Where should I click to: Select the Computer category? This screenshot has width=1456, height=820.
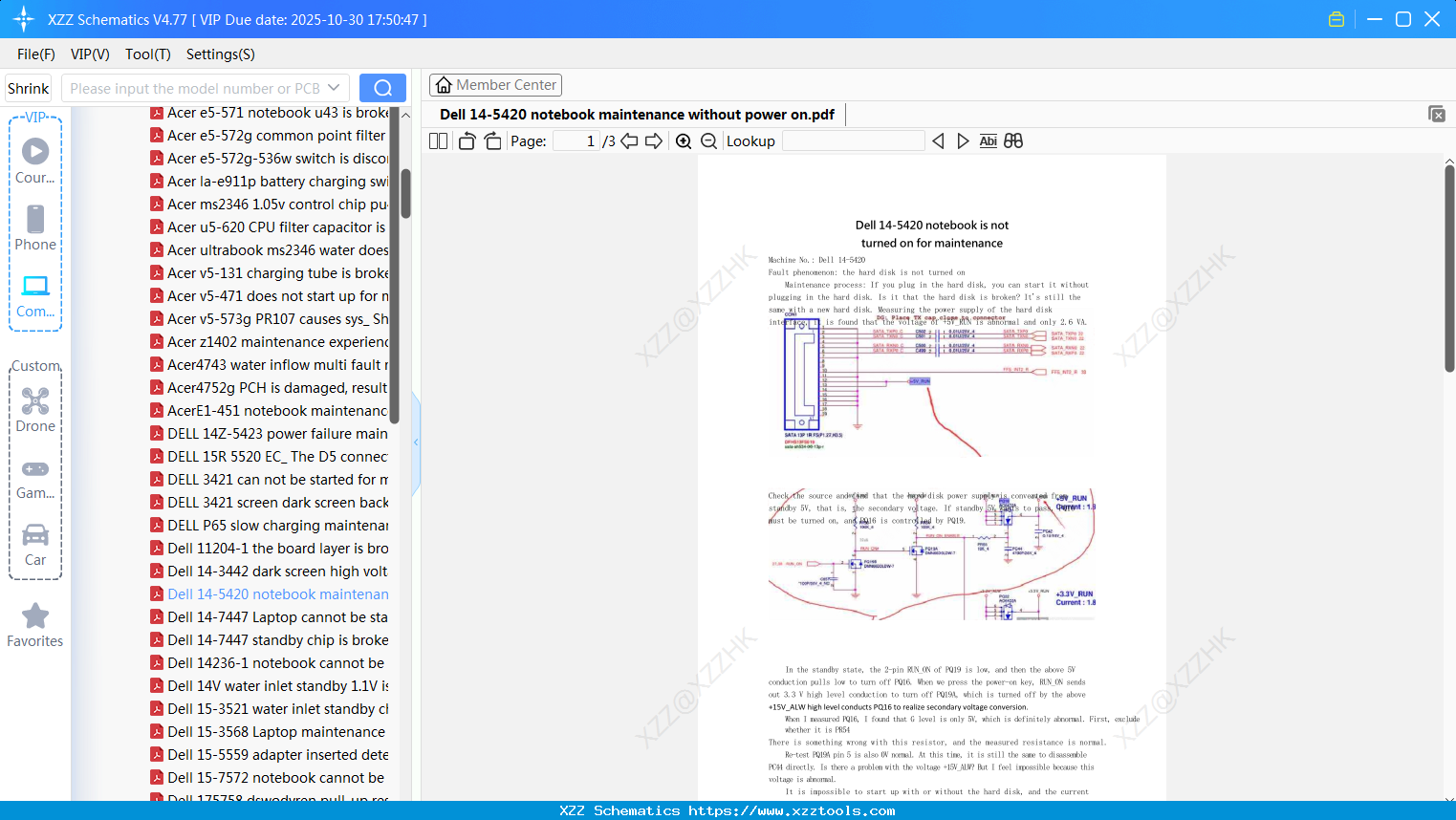[x=35, y=295]
